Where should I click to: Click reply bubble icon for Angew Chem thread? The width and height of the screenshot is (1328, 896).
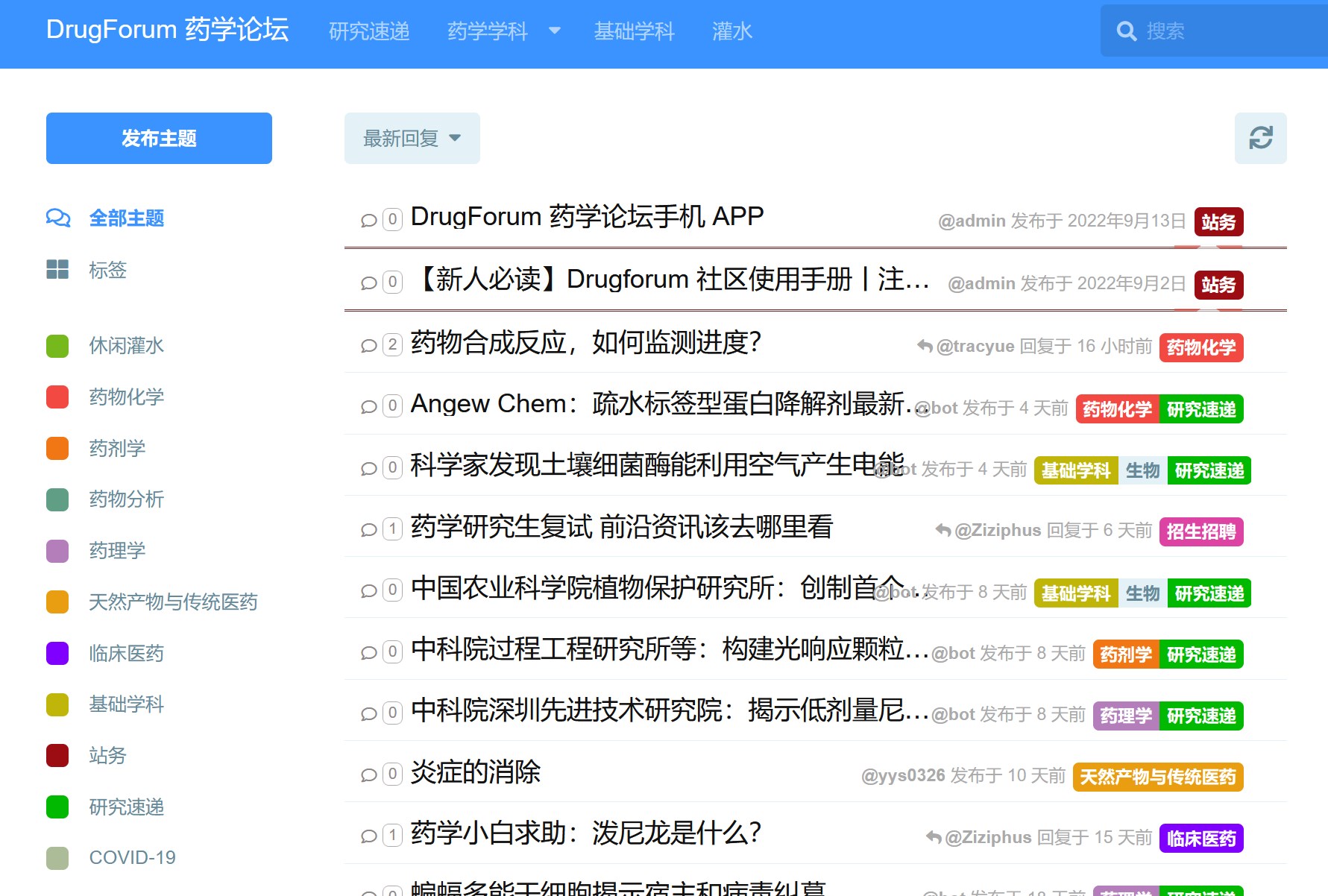[x=368, y=406]
